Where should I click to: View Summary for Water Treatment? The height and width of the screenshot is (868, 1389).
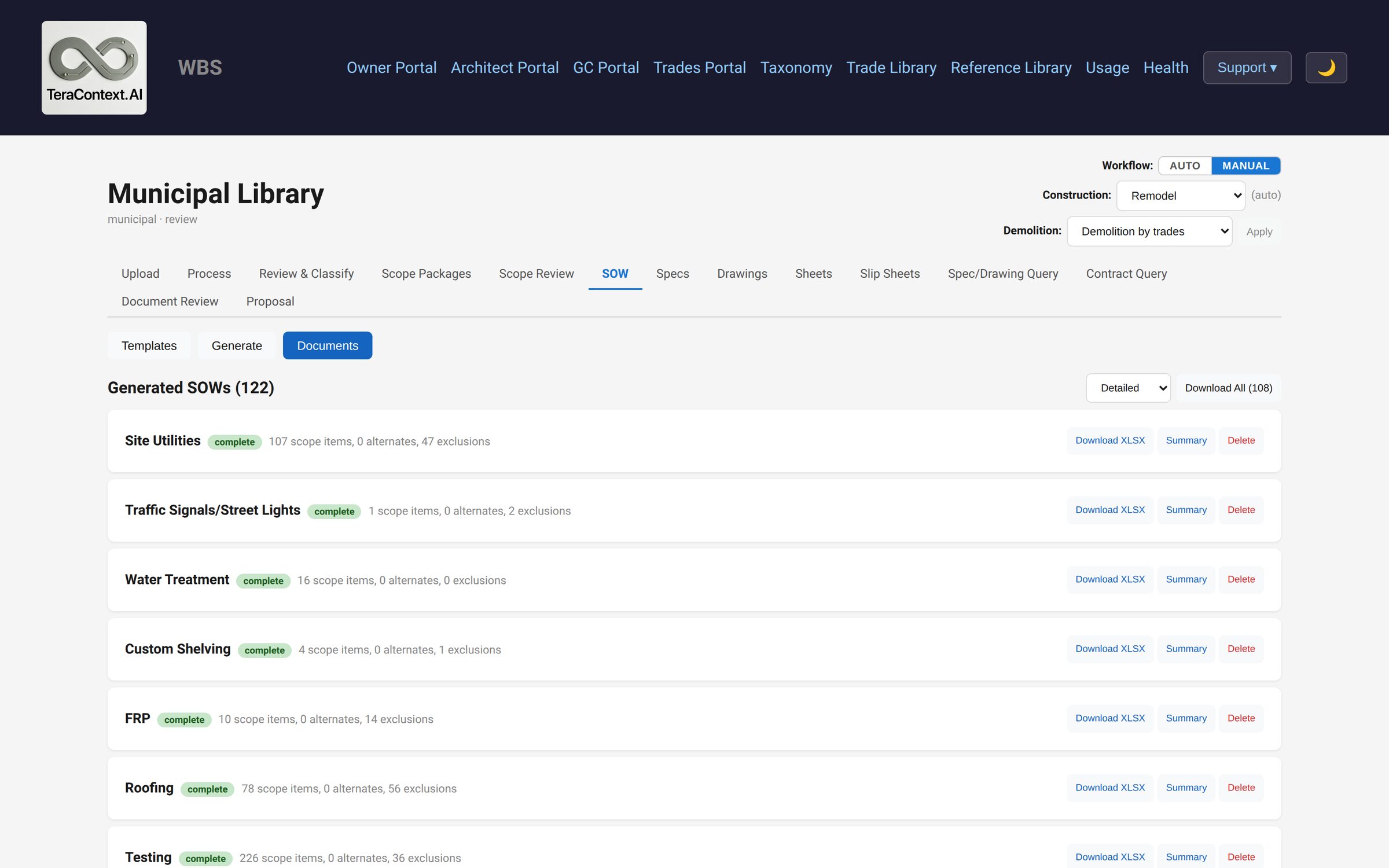click(1186, 579)
